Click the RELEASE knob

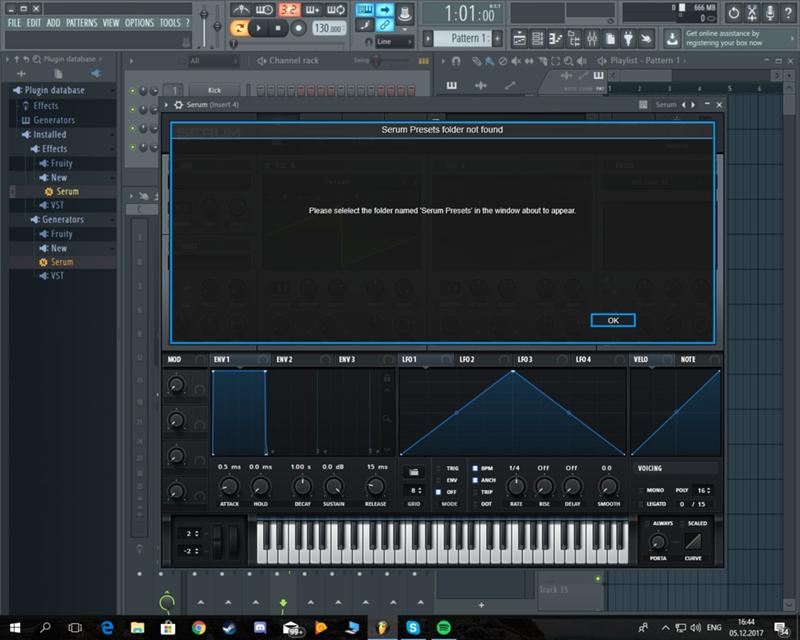376,486
